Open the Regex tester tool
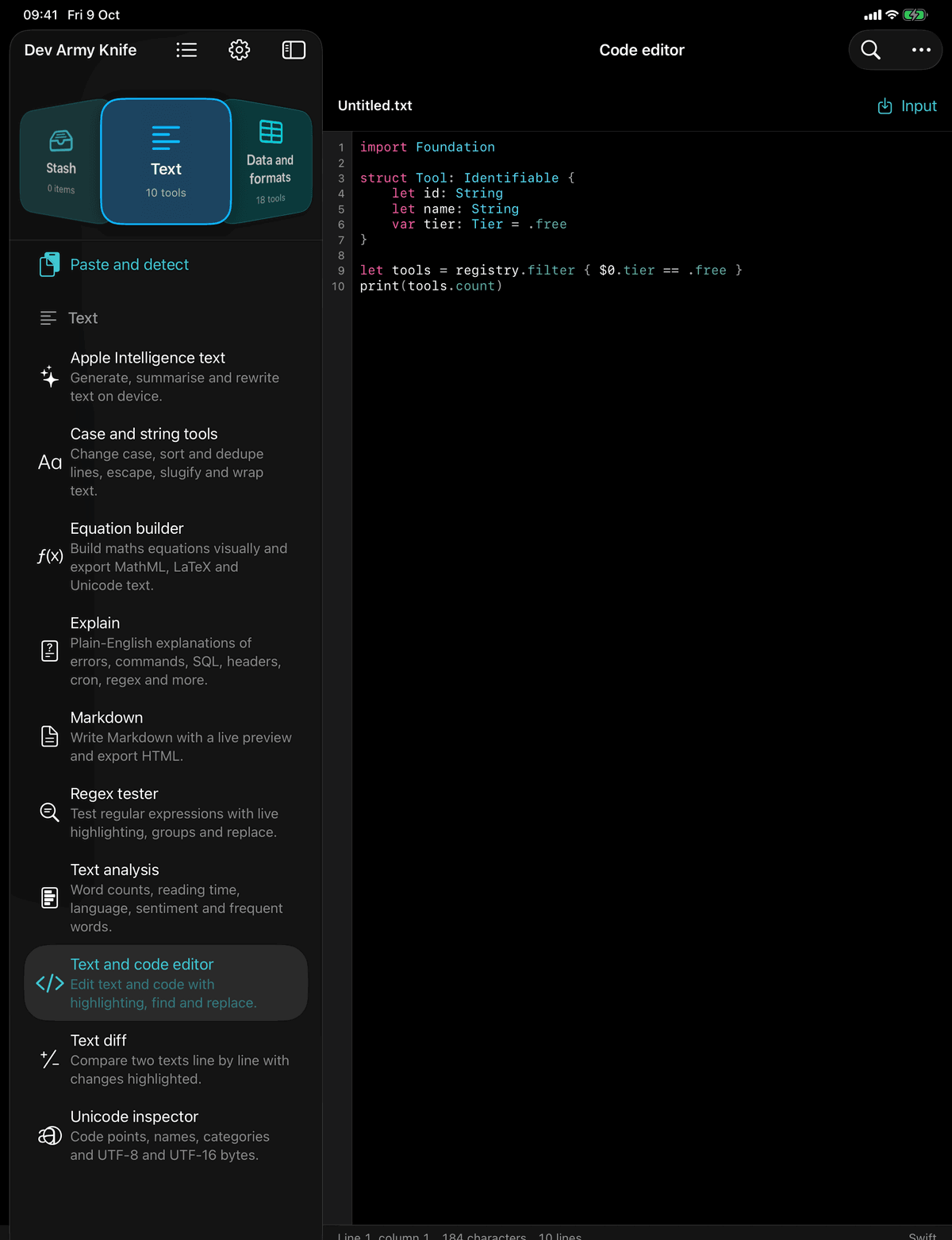 166,812
